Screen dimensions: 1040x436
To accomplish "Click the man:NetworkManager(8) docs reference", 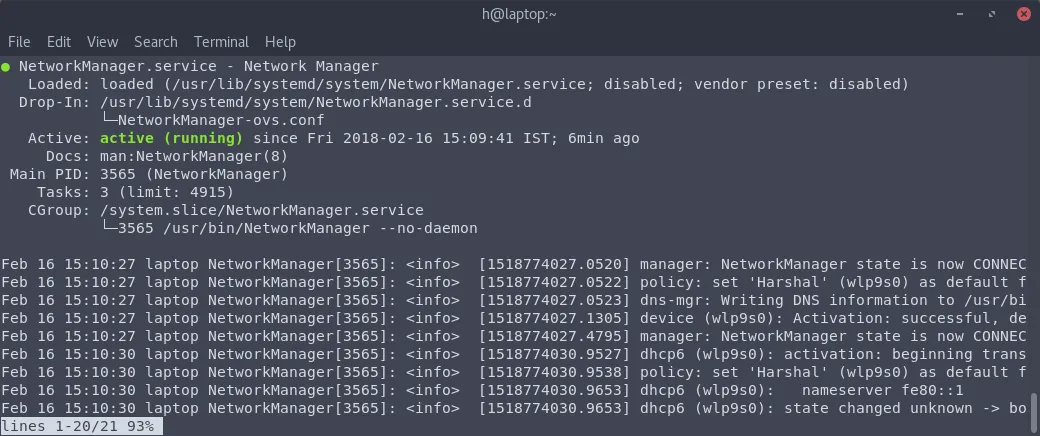I will coord(194,157).
